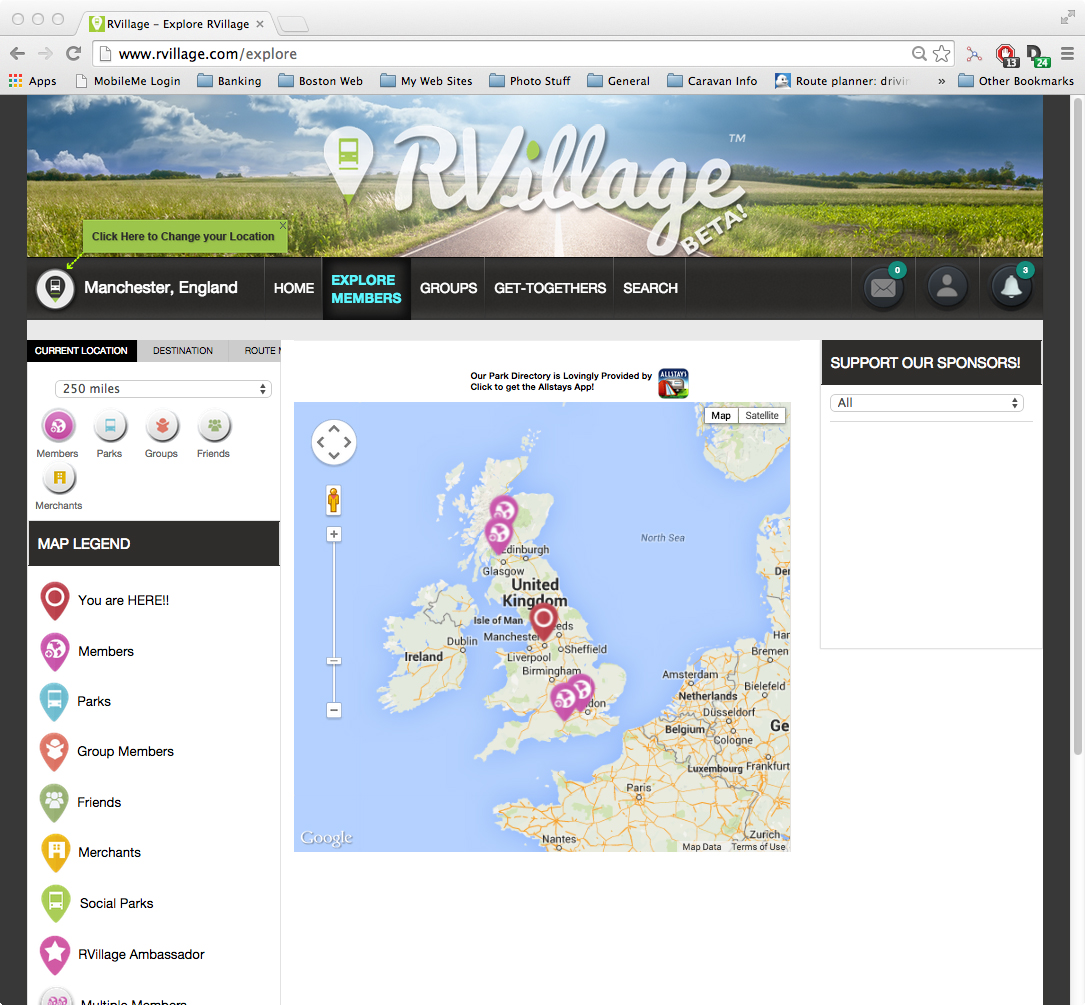This screenshot has height=1005, width=1085.
Task: Switch the map to Satellite view
Action: coord(762,415)
